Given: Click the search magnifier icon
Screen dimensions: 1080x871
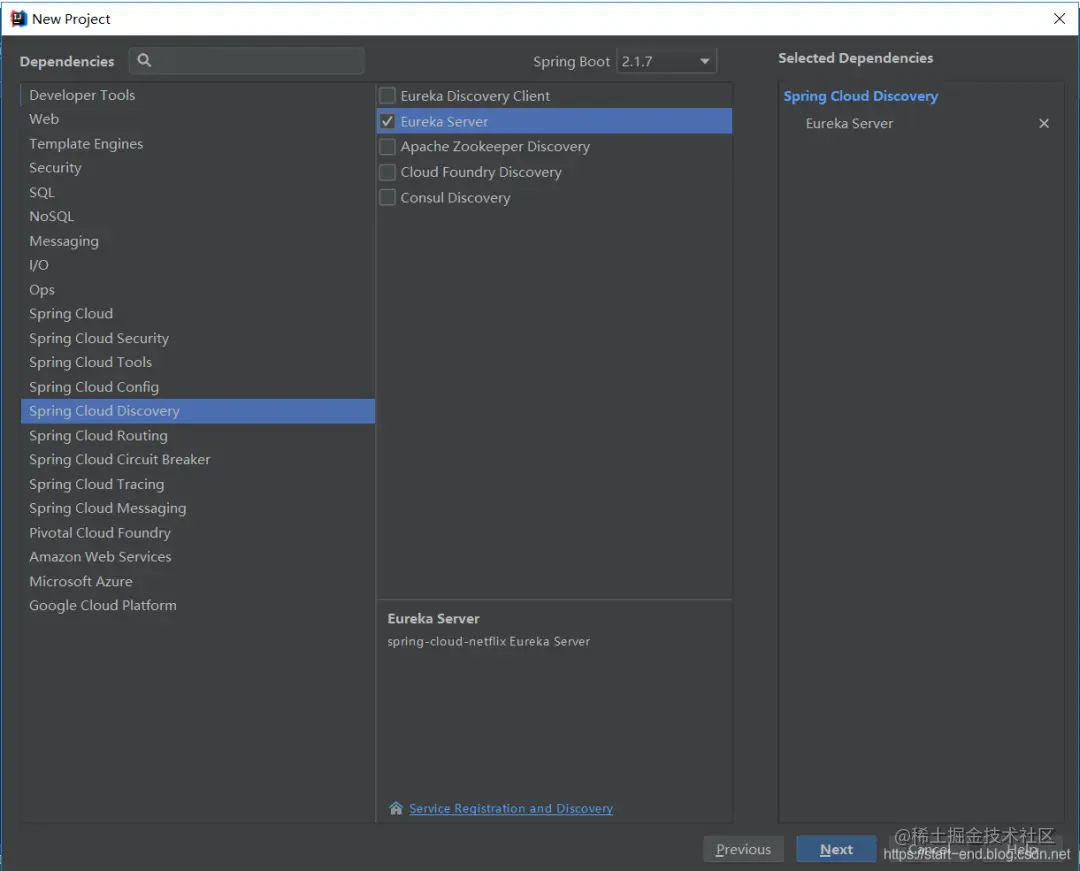Looking at the screenshot, I should point(144,61).
